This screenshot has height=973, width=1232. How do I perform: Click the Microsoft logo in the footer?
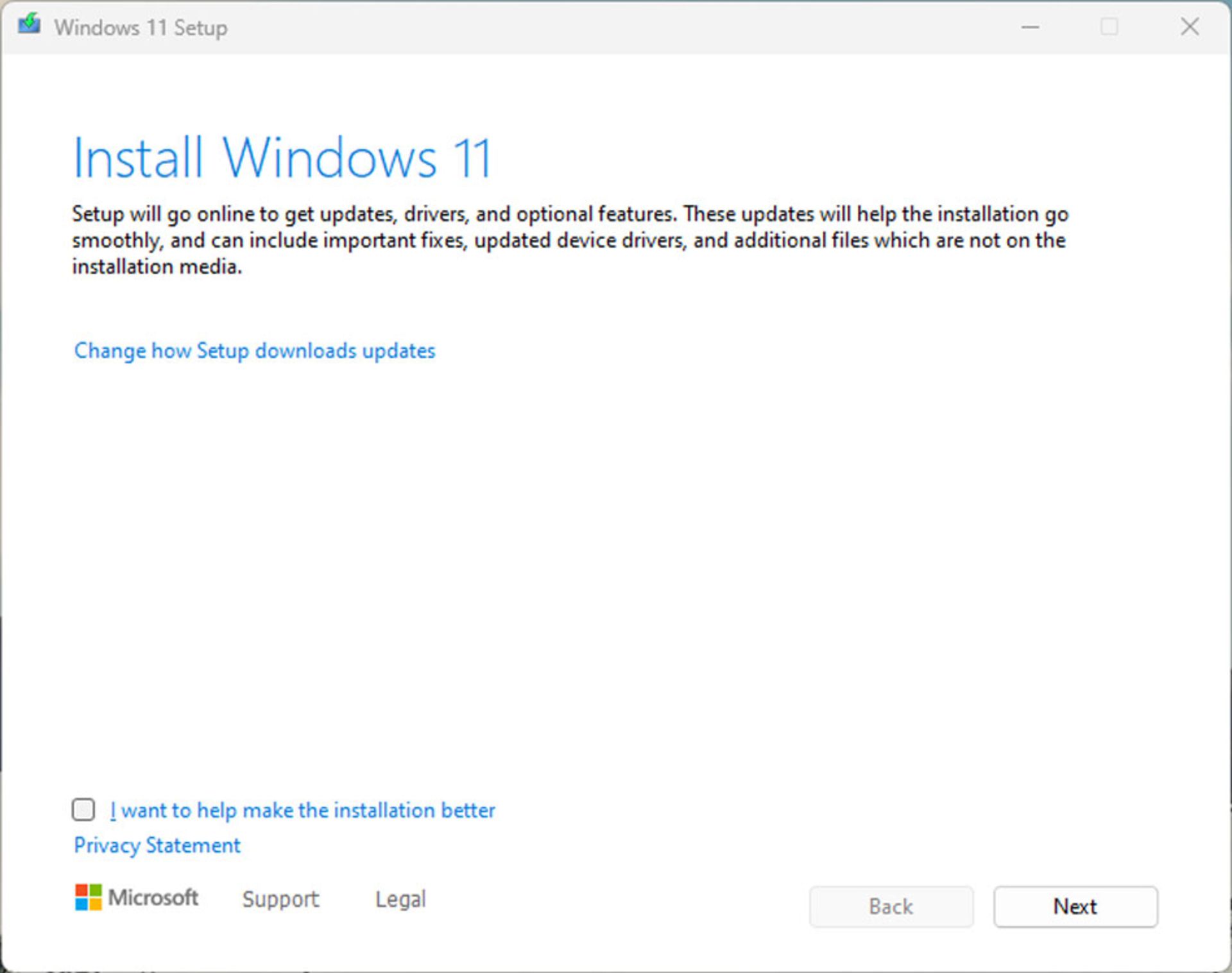tap(136, 897)
